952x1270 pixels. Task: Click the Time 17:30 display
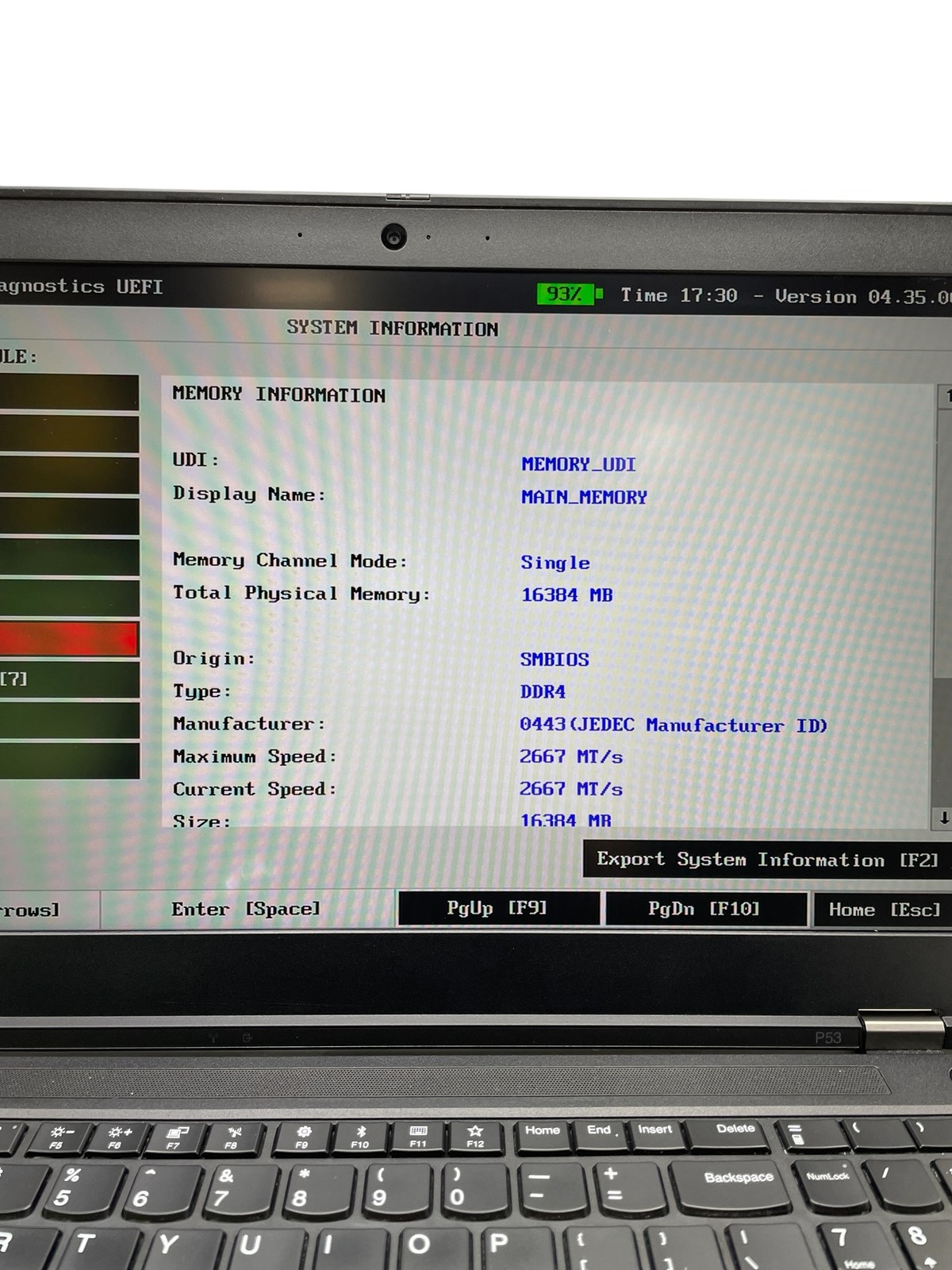[679, 295]
